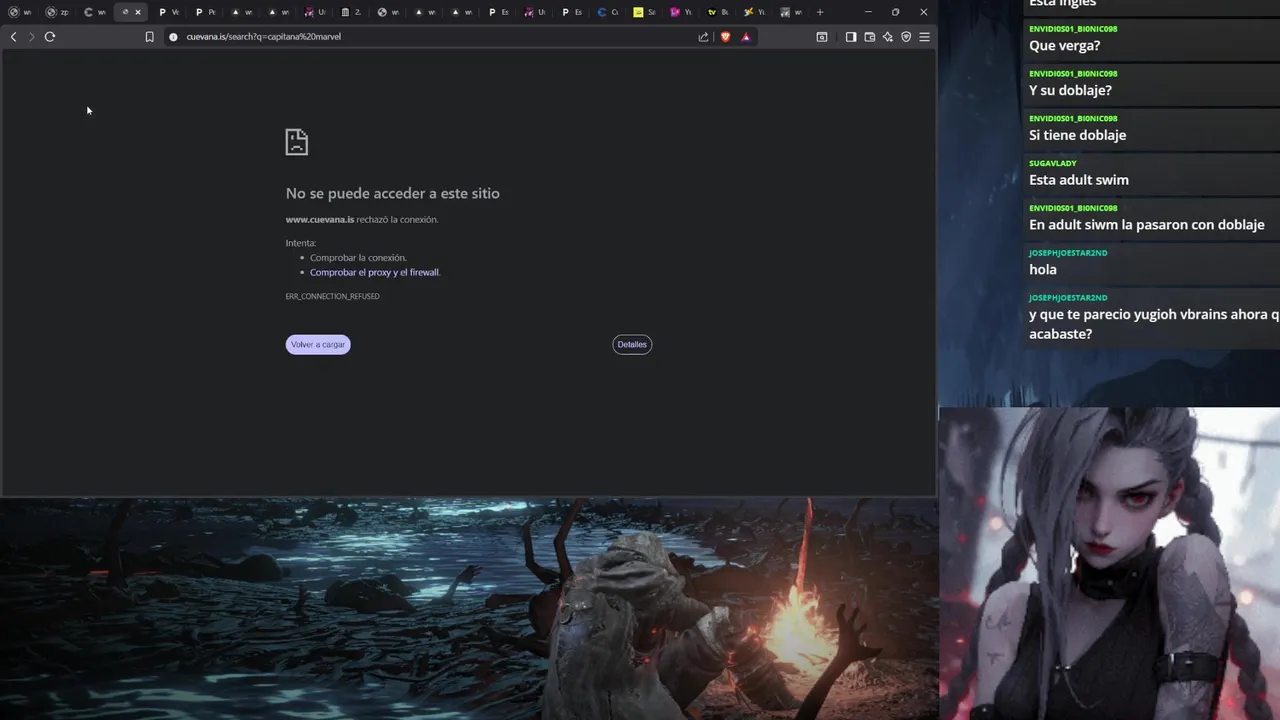1280x720 pixels.
Task: Switch to the 'zp' tab
Action: [x=57, y=12]
